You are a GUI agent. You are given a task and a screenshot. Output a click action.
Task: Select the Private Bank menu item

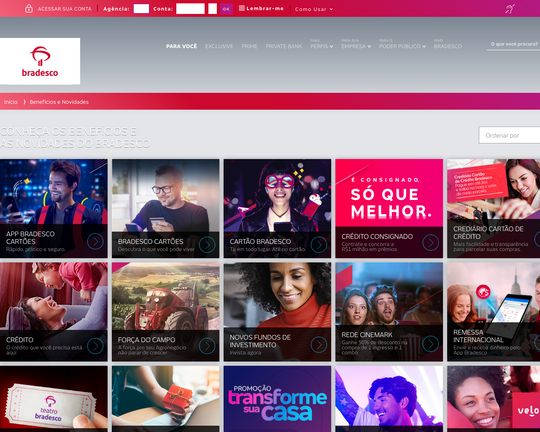click(284, 46)
